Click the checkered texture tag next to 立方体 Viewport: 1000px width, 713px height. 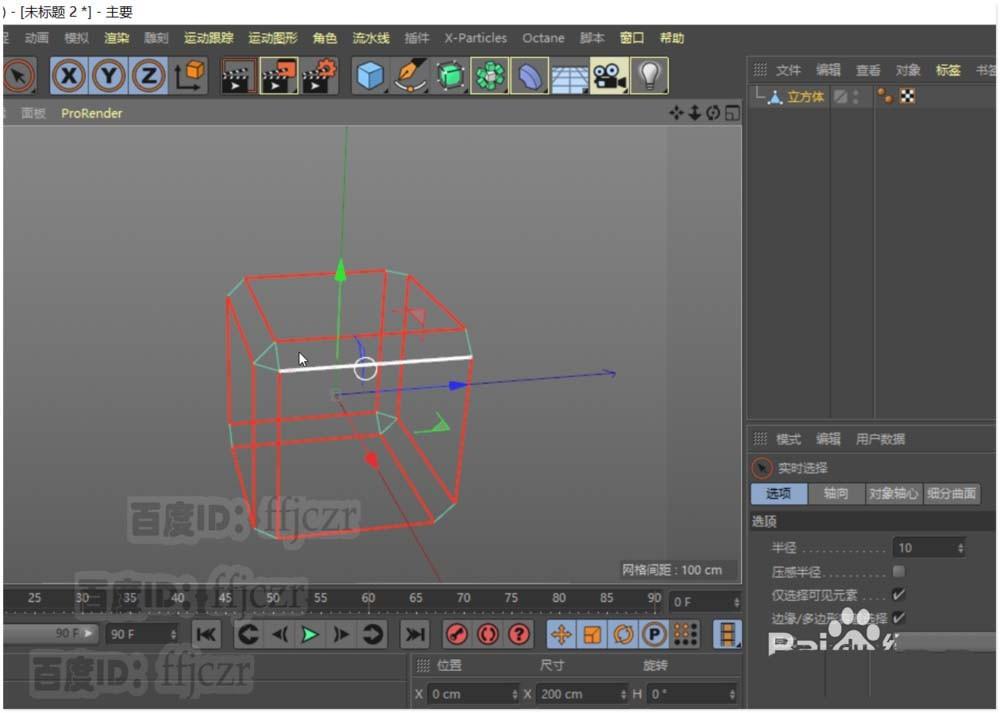click(x=907, y=96)
